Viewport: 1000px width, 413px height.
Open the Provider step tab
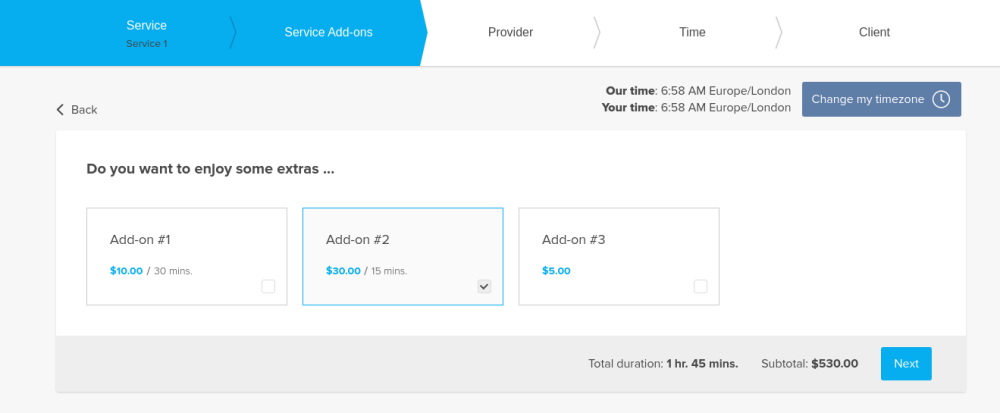click(510, 32)
